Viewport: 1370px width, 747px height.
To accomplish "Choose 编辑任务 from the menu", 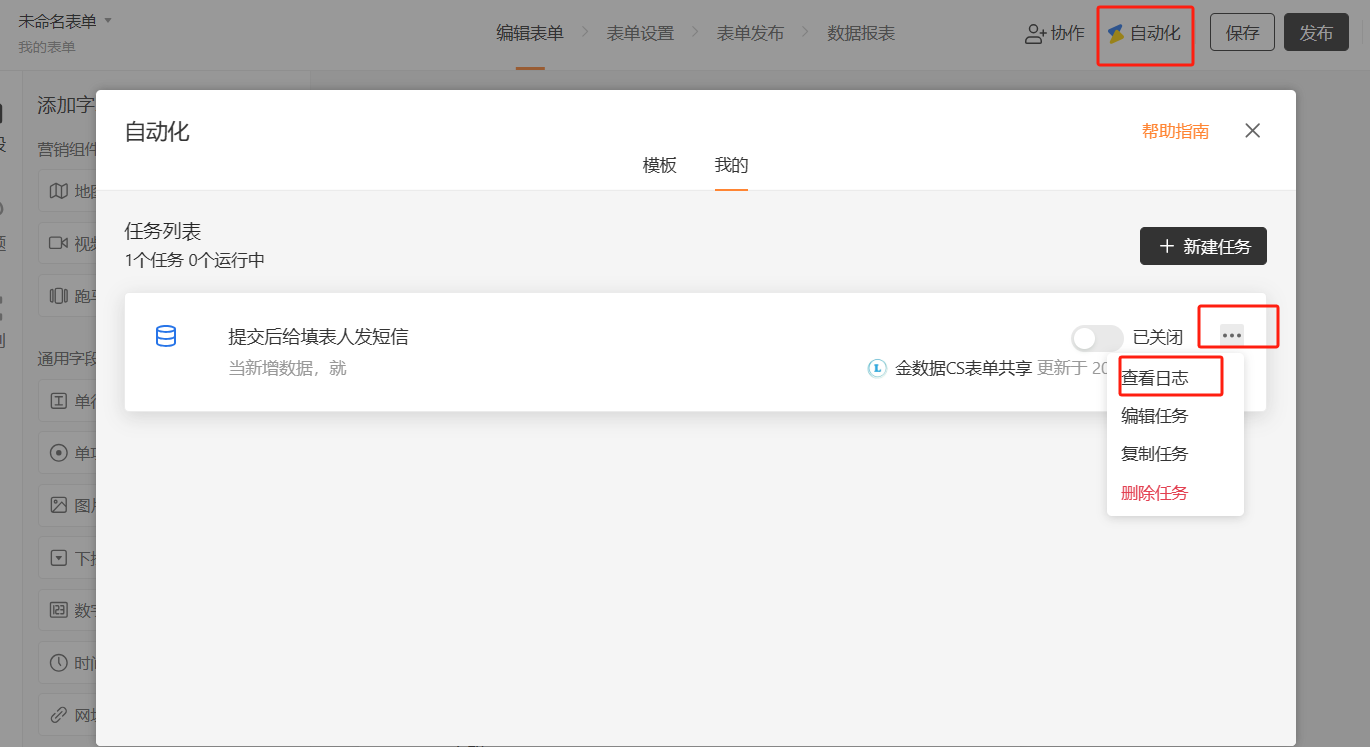I will pyautogui.click(x=1155, y=416).
